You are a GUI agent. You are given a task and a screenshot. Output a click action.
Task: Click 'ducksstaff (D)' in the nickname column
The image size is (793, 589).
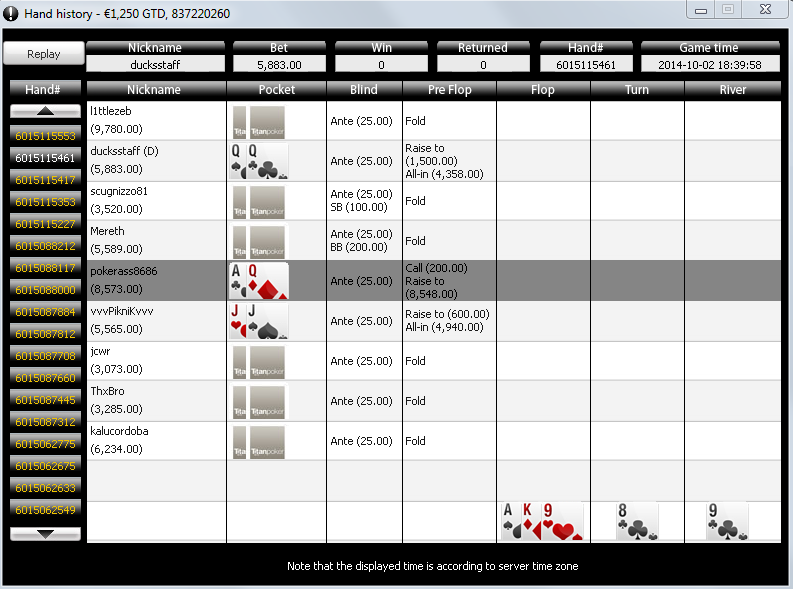click(x=124, y=151)
